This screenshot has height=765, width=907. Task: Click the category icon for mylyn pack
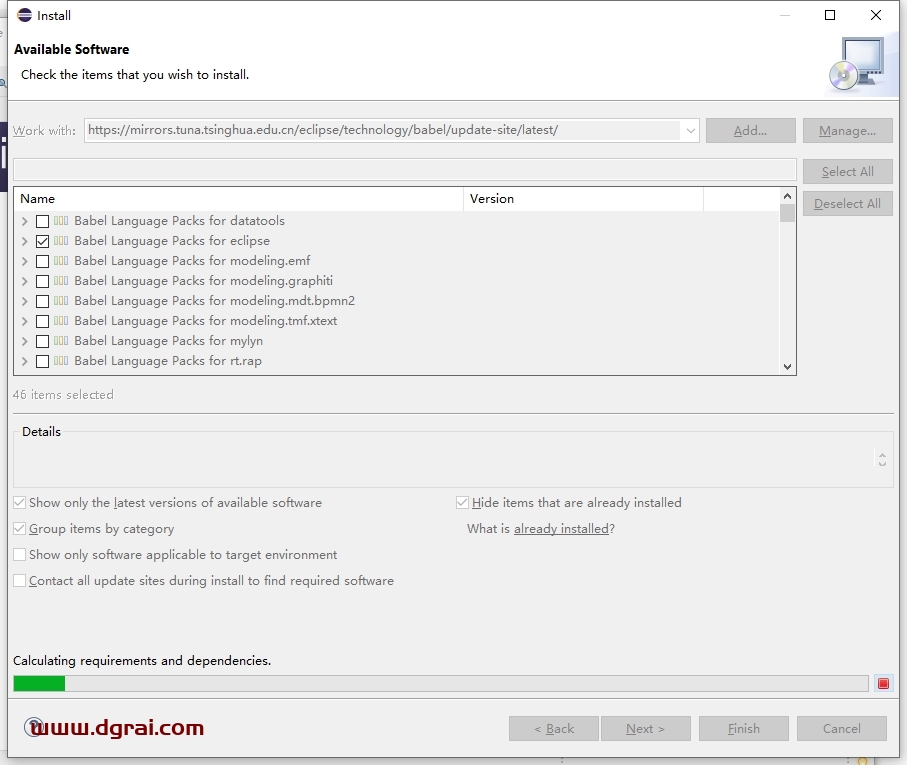pos(61,341)
